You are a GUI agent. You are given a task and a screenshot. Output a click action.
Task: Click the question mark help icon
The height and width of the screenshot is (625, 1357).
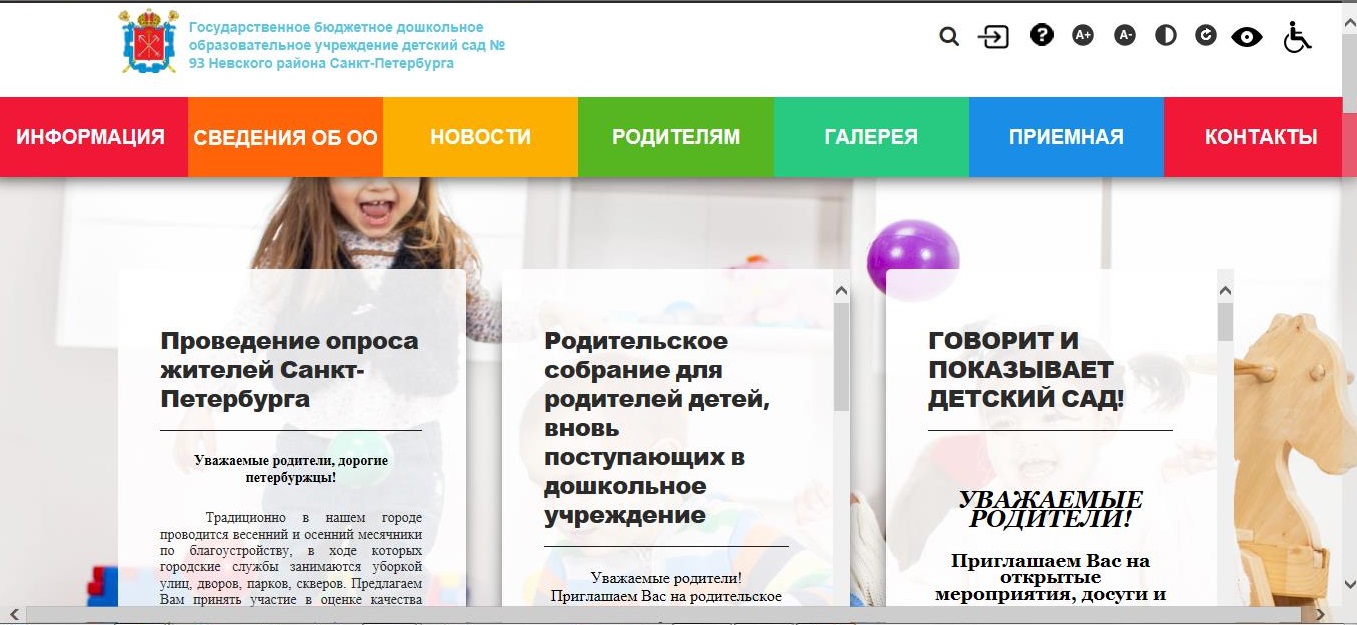(1042, 36)
